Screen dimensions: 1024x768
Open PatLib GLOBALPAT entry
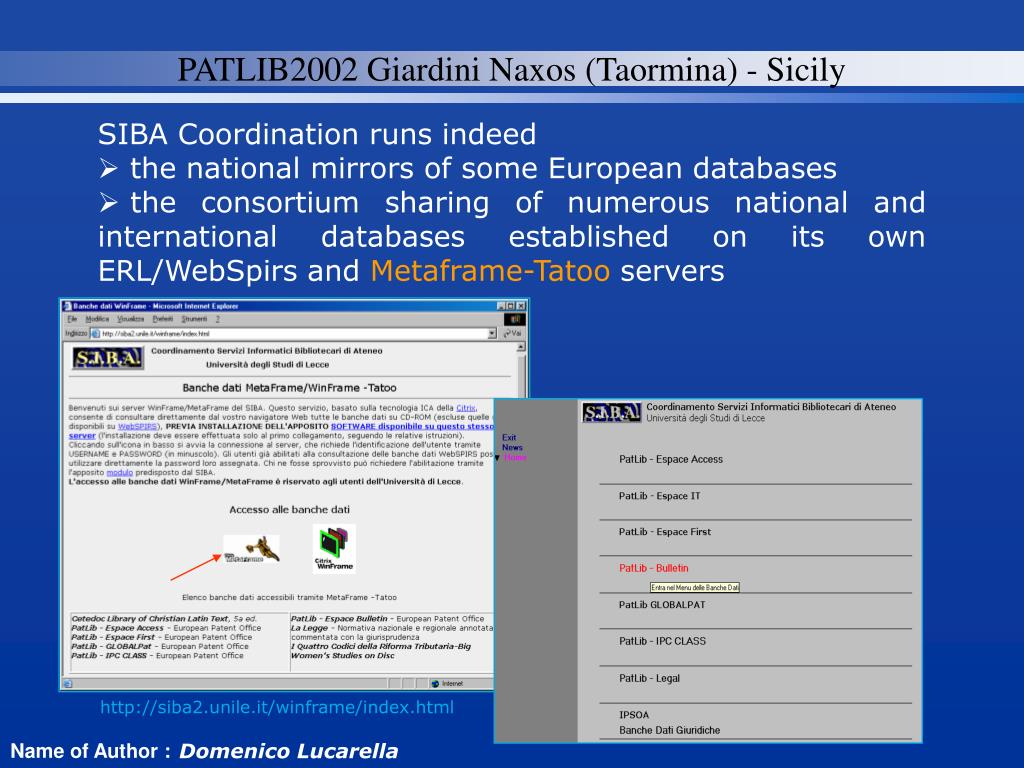pos(662,605)
